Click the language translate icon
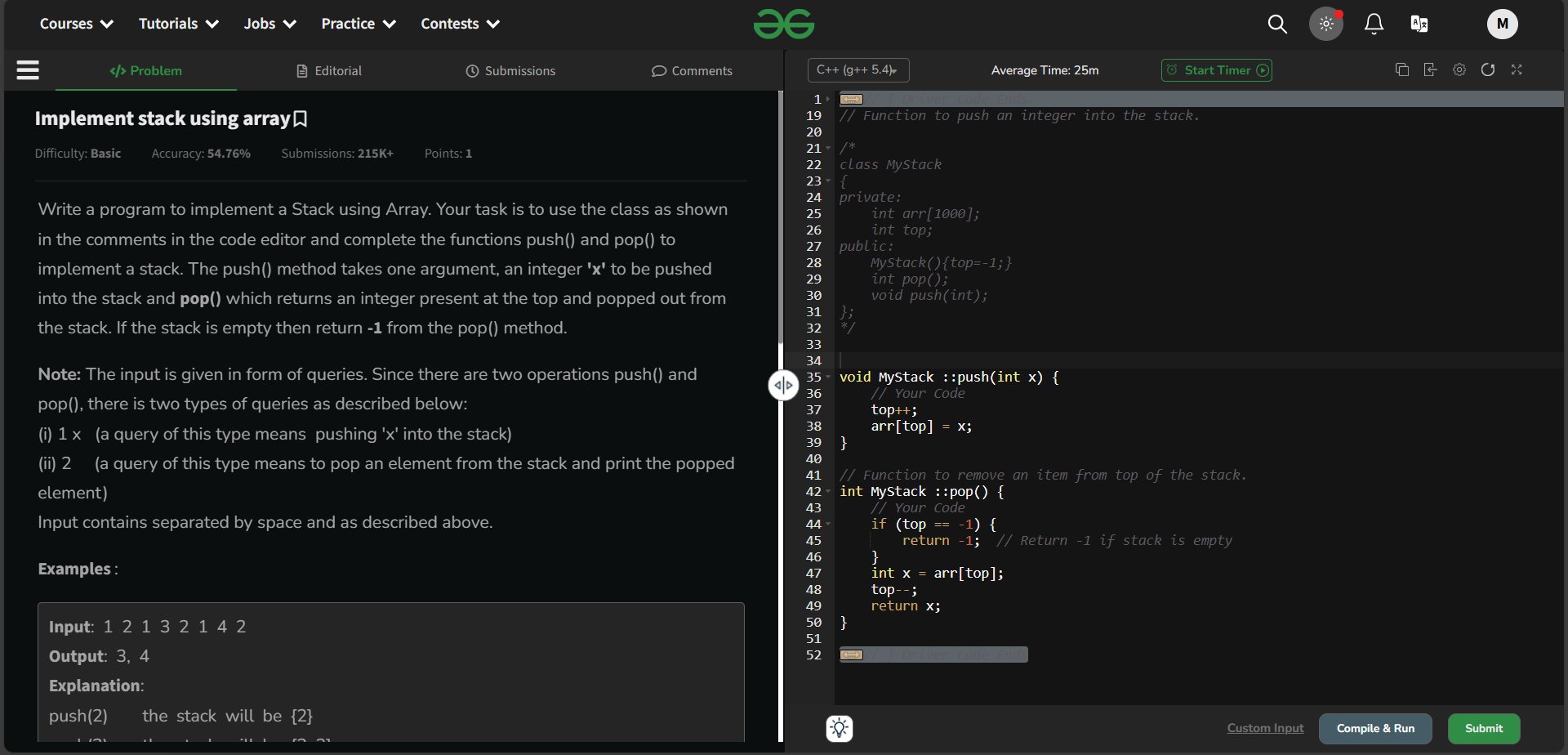The width and height of the screenshot is (1568, 755). pos(1419,25)
